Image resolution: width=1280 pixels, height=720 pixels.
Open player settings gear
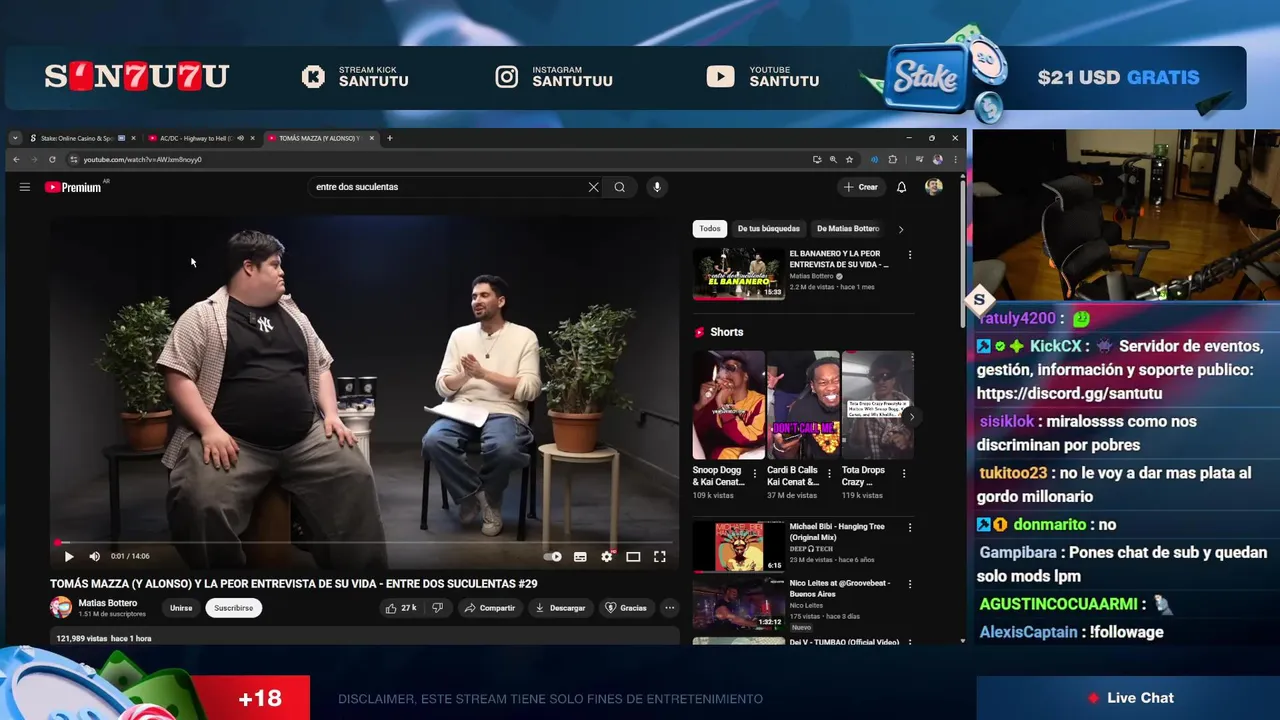607,557
